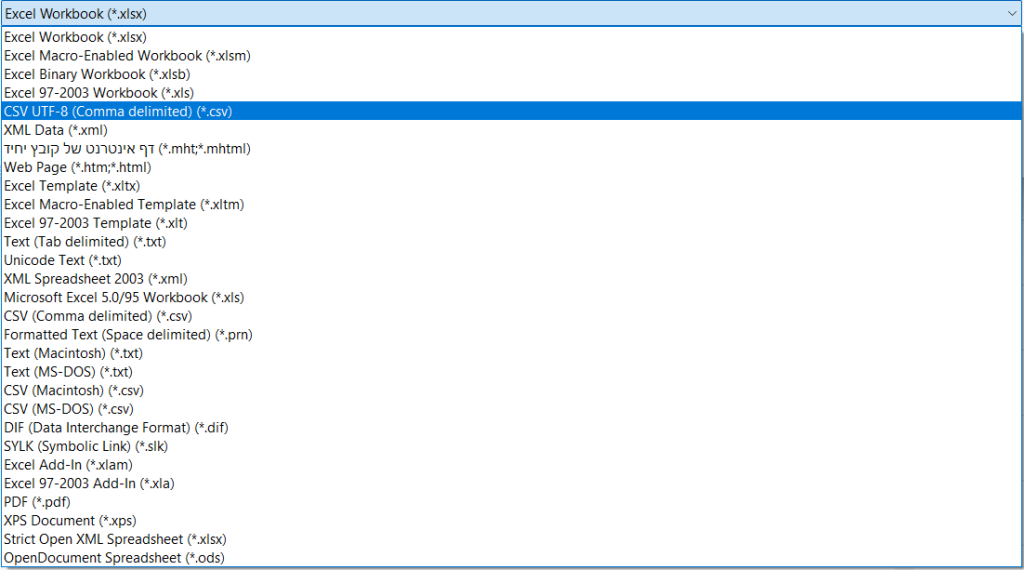Select Formatted Text (Space delimited) (*.prn)
The height and width of the screenshot is (570, 1024).
tap(128, 334)
